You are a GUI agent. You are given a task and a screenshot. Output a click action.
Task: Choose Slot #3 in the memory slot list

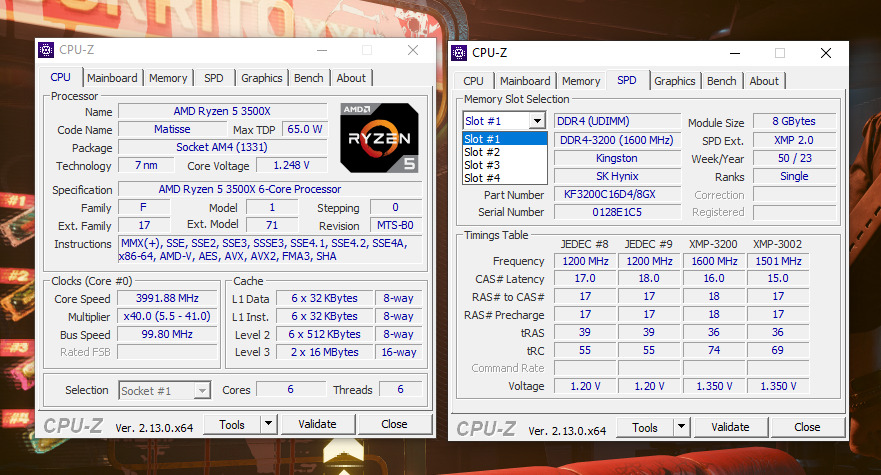[x=505, y=165]
